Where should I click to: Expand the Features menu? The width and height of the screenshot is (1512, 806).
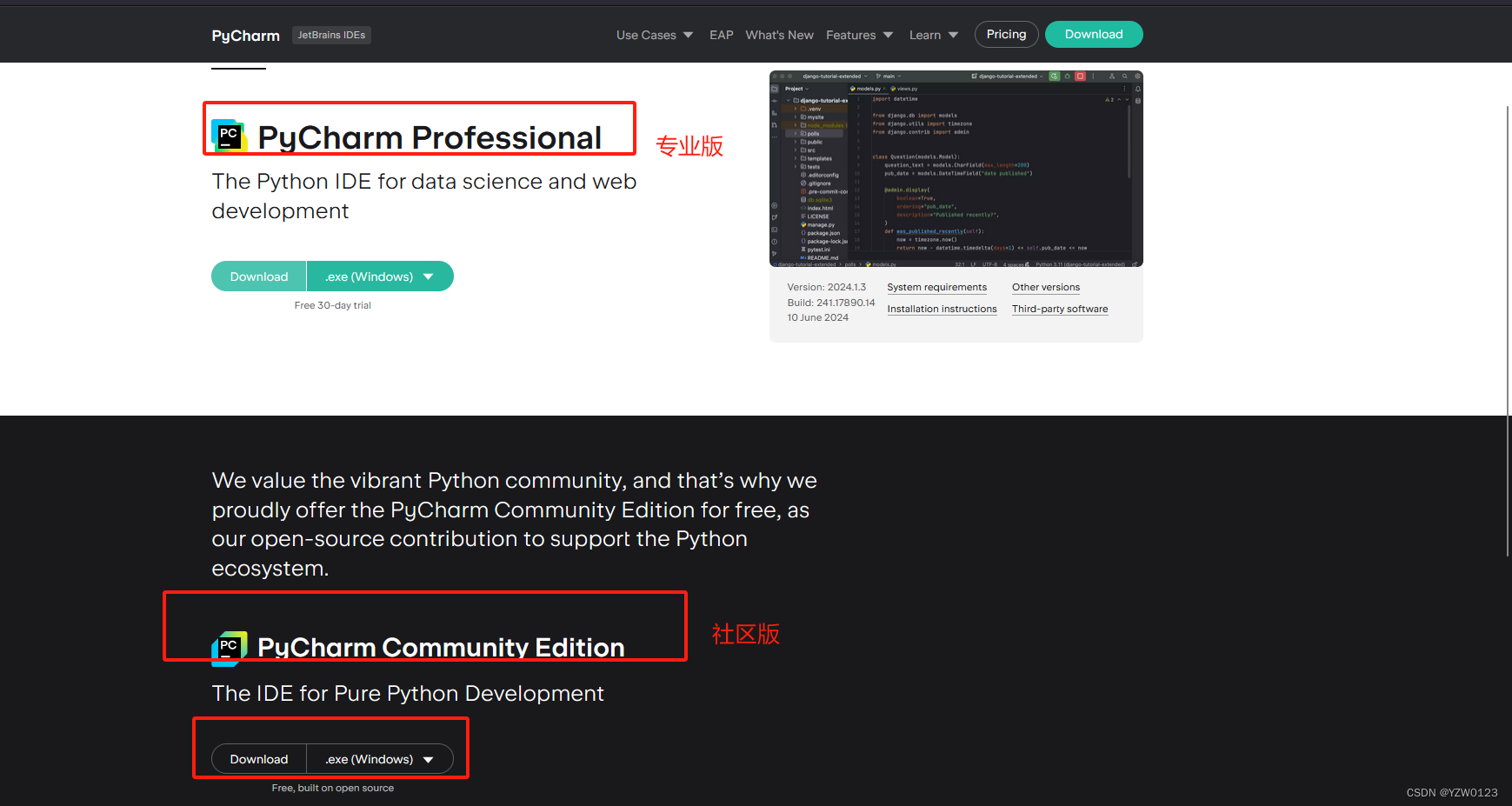pos(859,35)
